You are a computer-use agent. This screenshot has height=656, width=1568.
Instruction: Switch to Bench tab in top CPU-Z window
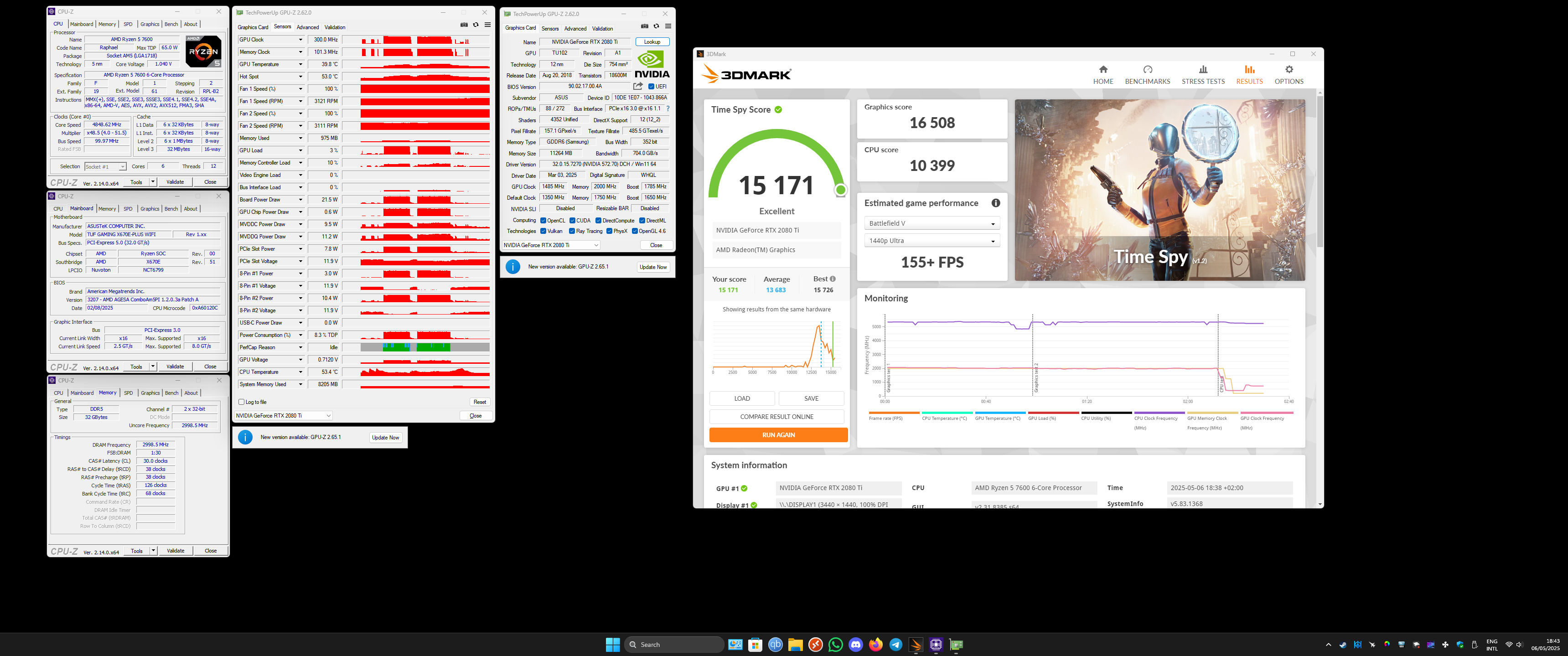pos(171,24)
